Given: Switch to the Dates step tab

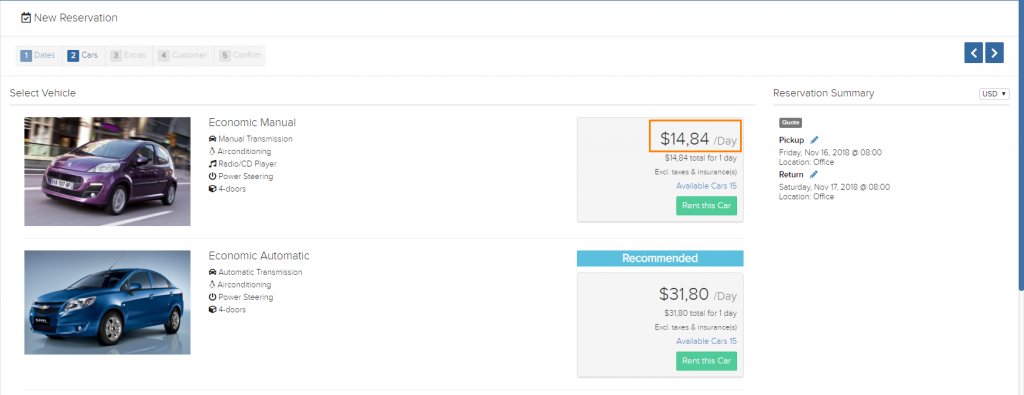Looking at the screenshot, I should 39,55.
